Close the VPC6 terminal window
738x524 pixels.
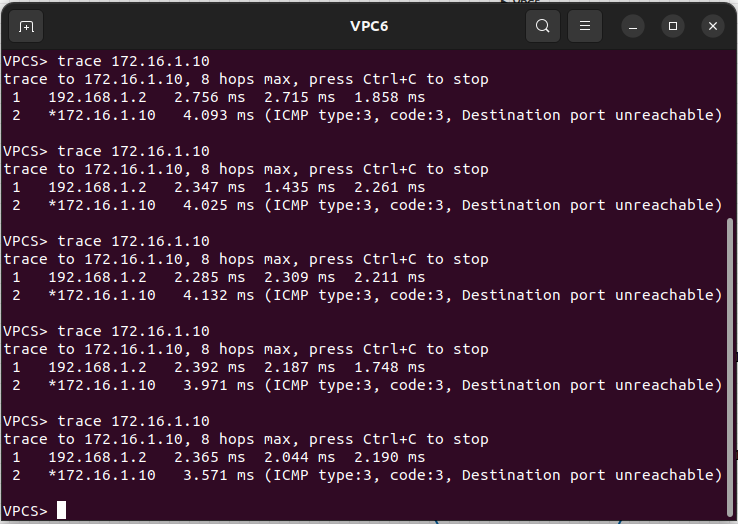[711, 26]
